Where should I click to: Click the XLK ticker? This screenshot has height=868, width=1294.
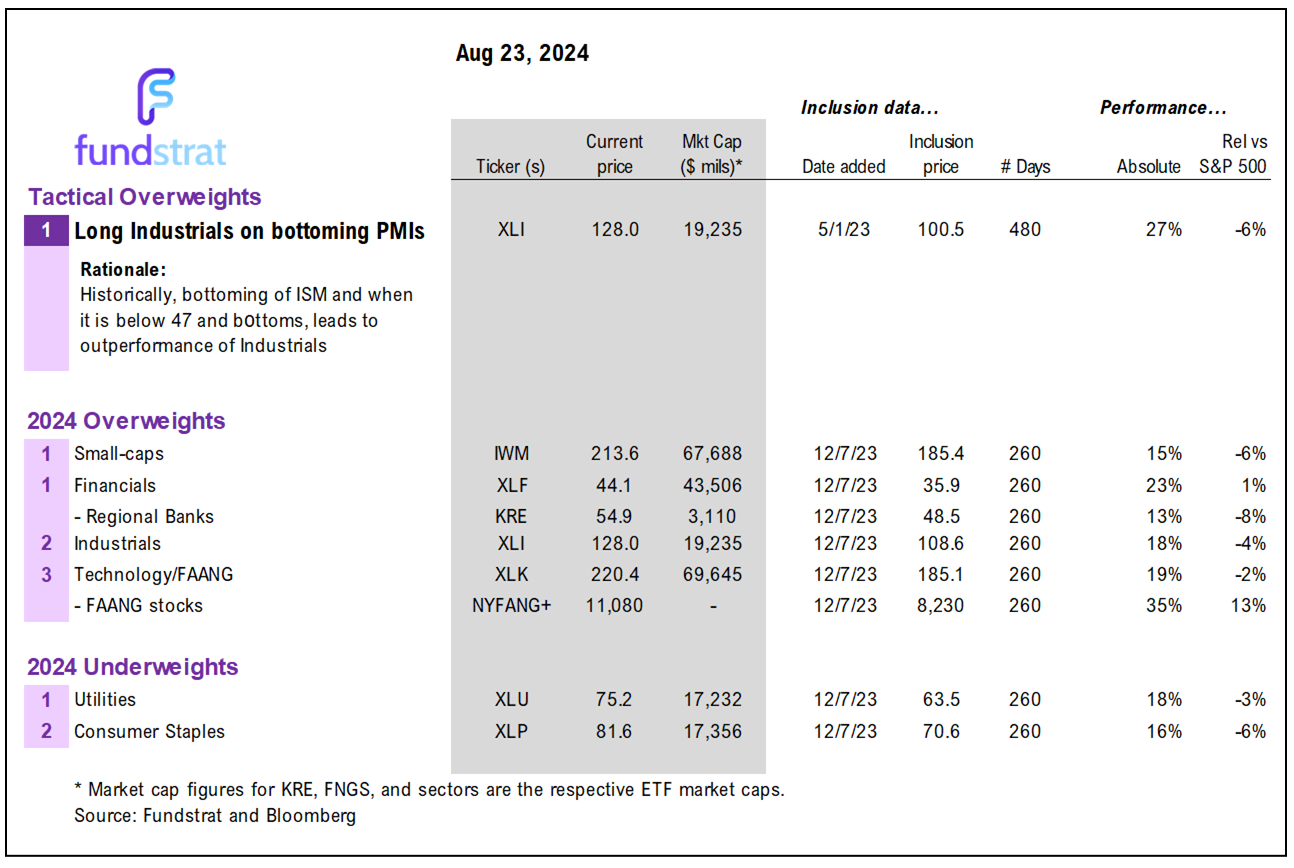point(510,575)
